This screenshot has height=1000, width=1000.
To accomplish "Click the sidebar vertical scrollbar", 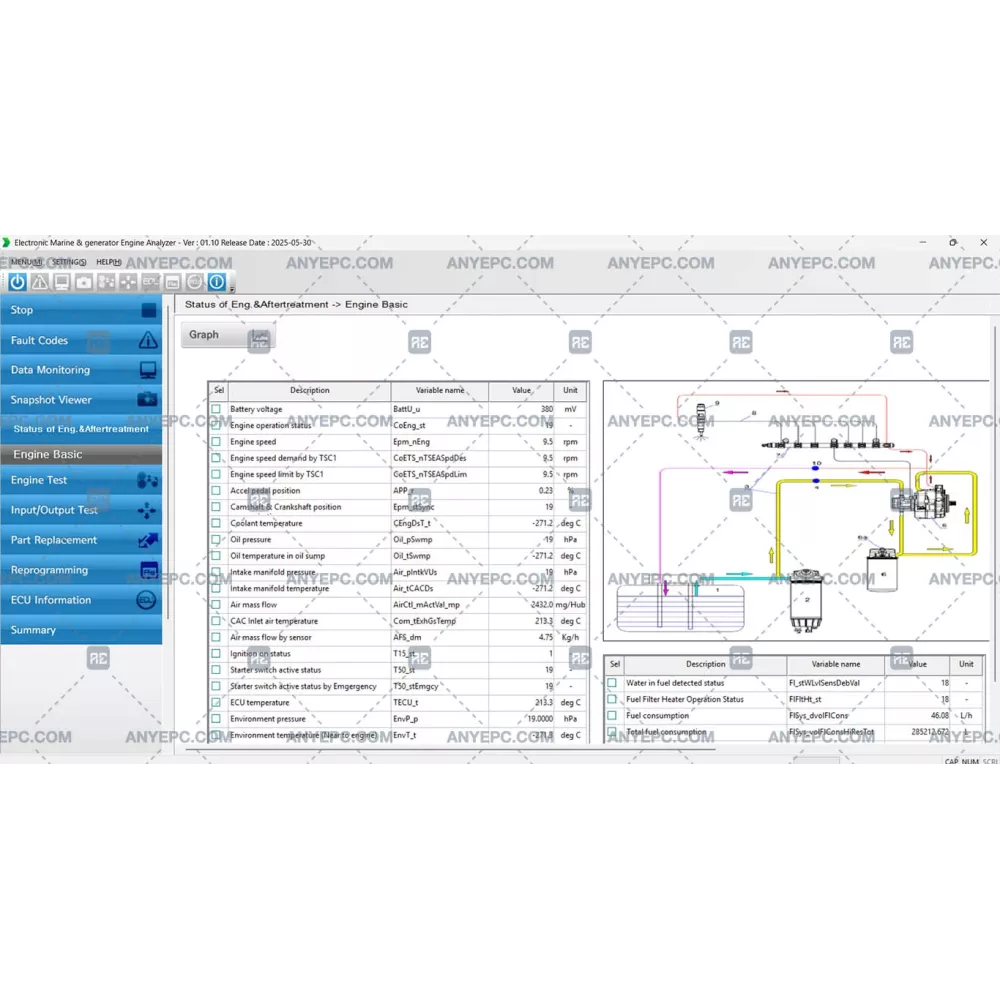I will point(166,460).
